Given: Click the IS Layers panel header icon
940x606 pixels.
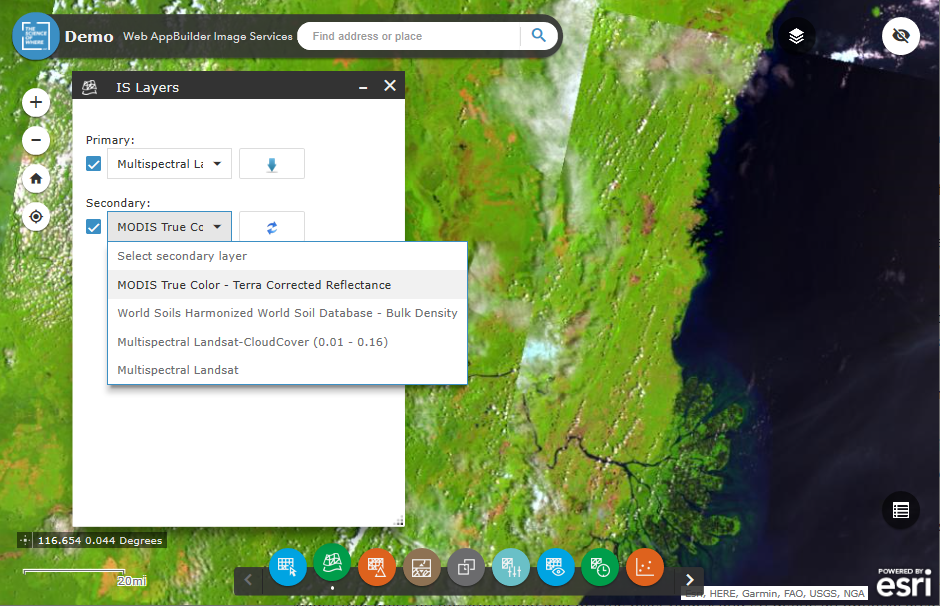Looking at the screenshot, I should click(x=89, y=88).
